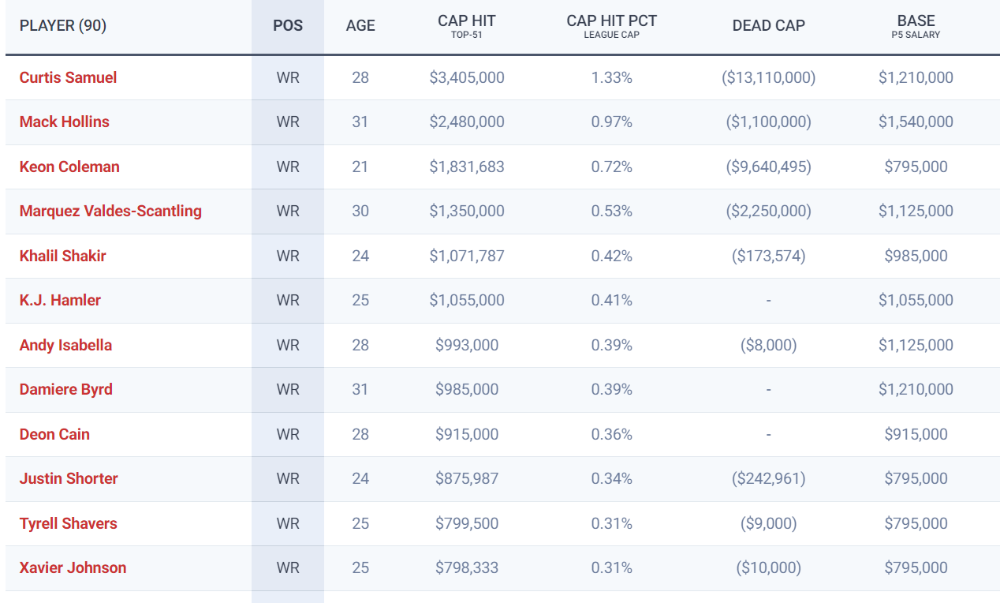Sort by CAP HIT PCT League Cap header
This screenshot has height=603, width=1000.
point(612,26)
